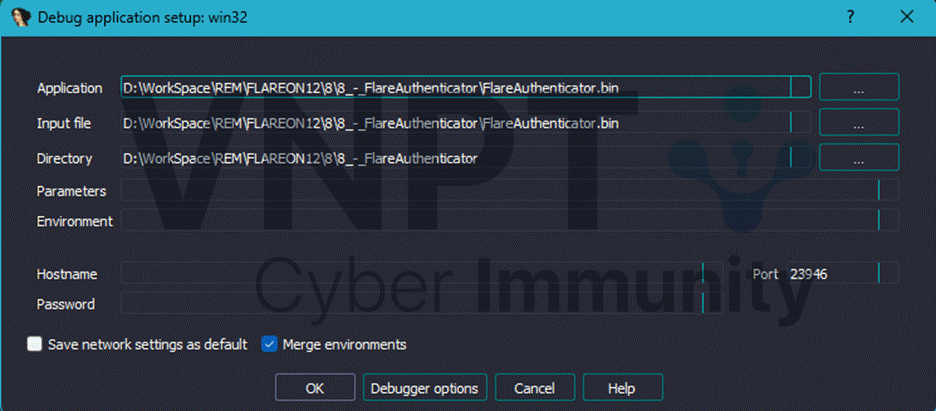Open the Port dropdown arrow
This screenshot has height=411, width=936.
[x=888, y=273]
